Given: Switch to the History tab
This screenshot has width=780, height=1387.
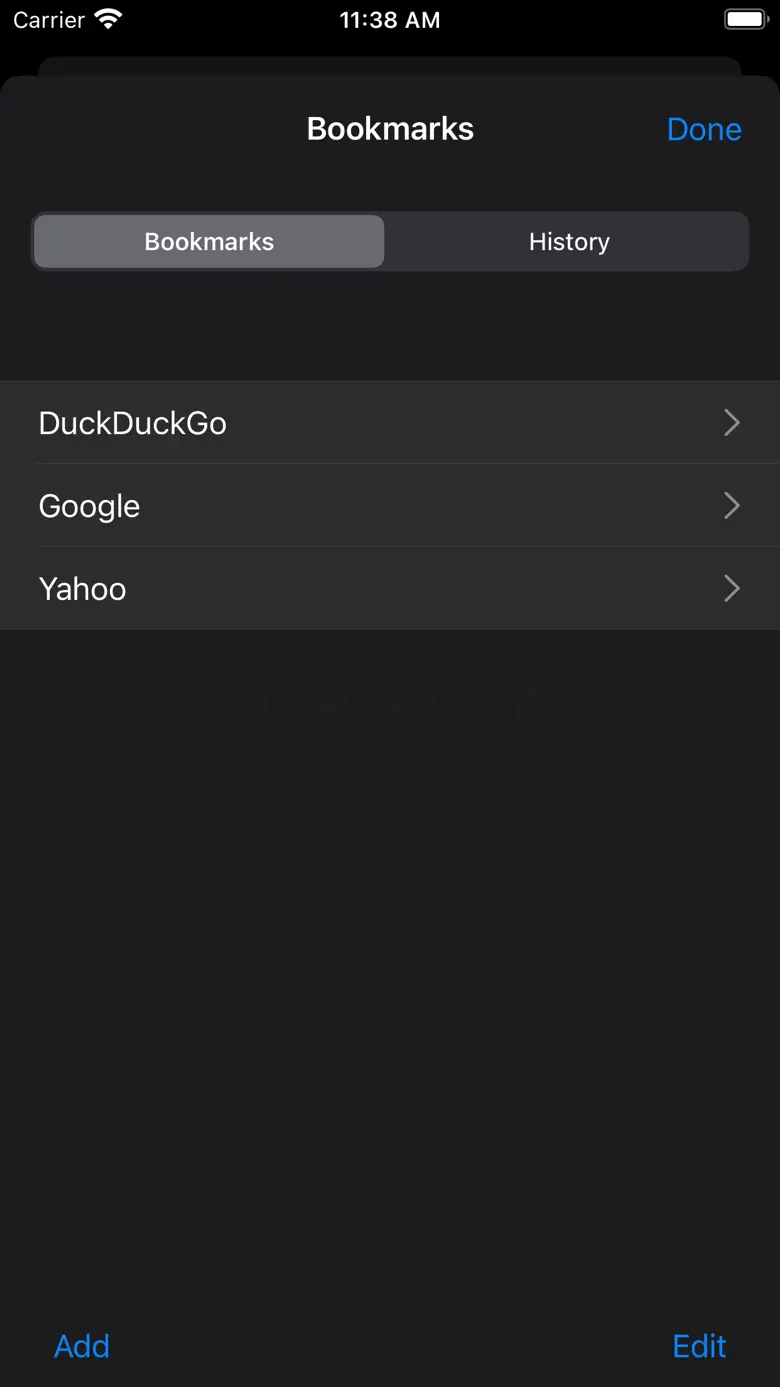Looking at the screenshot, I should (x=568, y=242).
